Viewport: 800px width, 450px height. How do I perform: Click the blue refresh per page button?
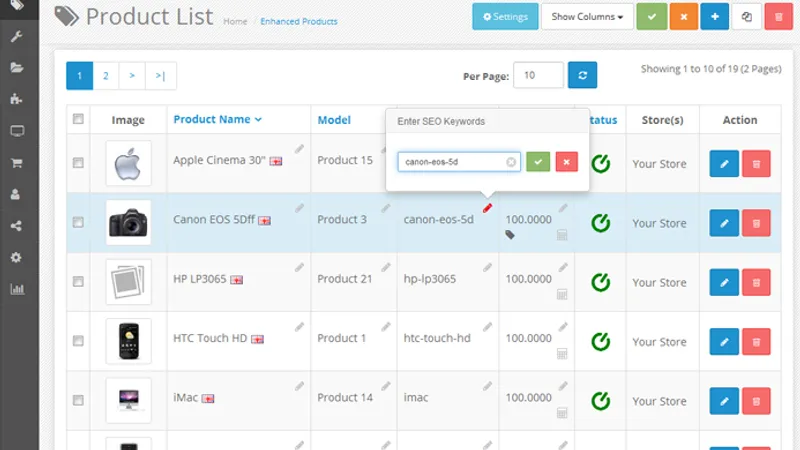(x=582, y=75)
